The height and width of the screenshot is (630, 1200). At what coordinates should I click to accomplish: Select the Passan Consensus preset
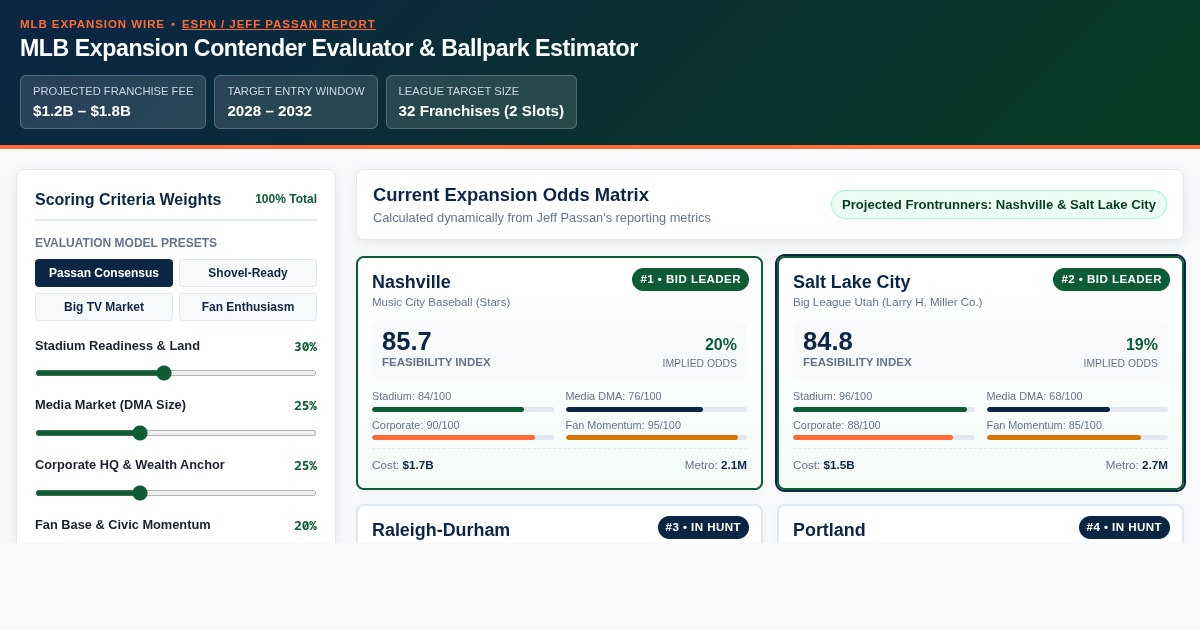point(104,273)
